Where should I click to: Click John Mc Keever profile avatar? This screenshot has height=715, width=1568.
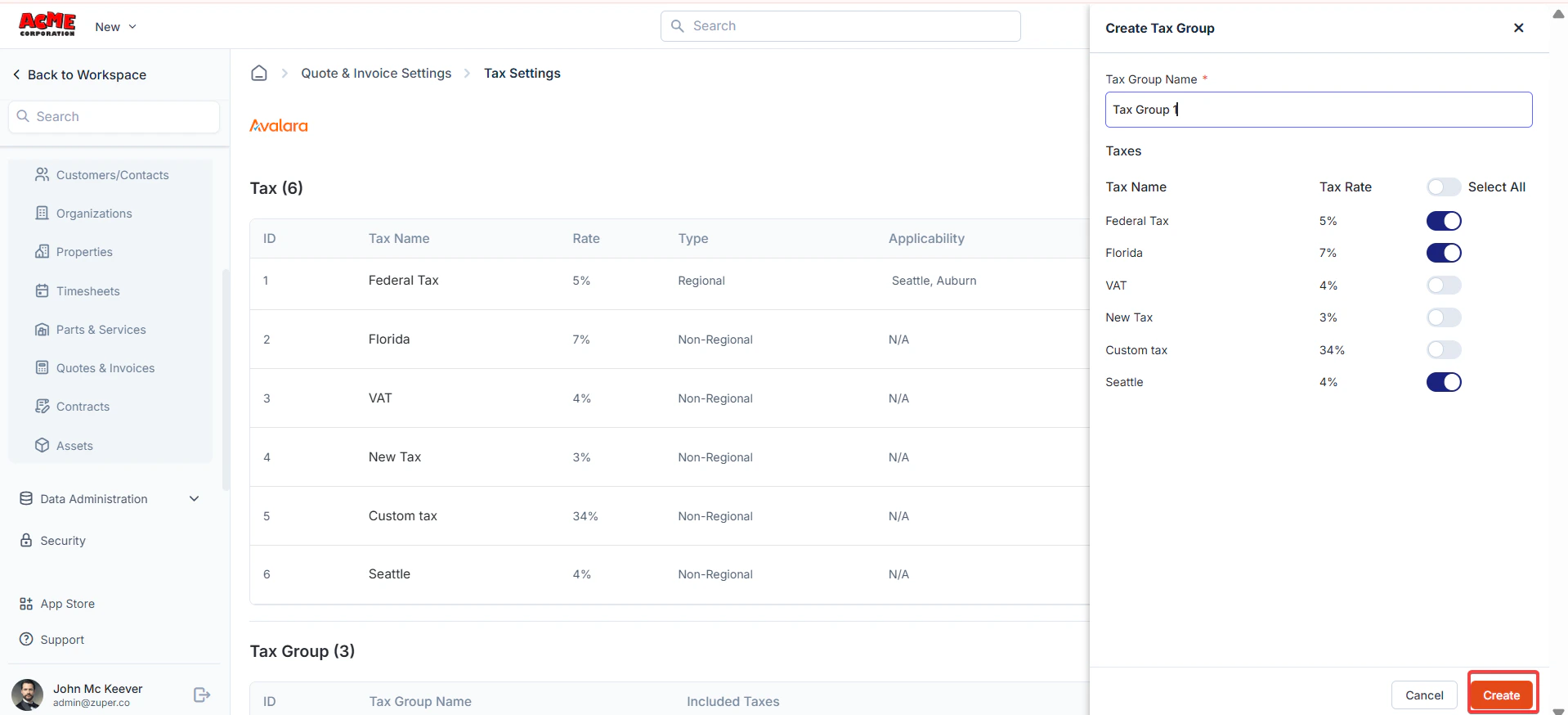tap(27, 695)
